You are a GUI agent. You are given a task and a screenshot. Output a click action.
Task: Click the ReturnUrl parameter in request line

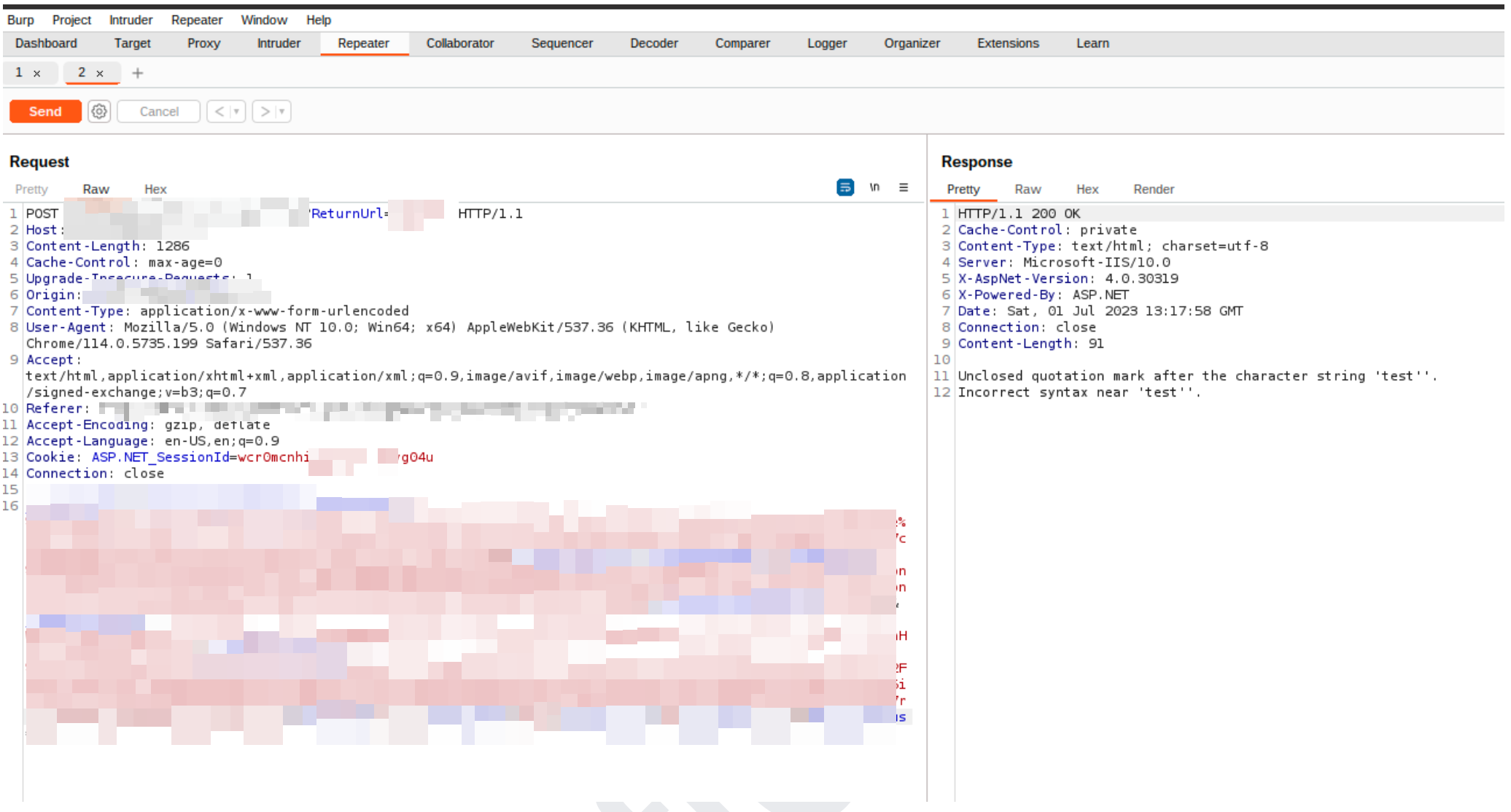click(349, 213)
